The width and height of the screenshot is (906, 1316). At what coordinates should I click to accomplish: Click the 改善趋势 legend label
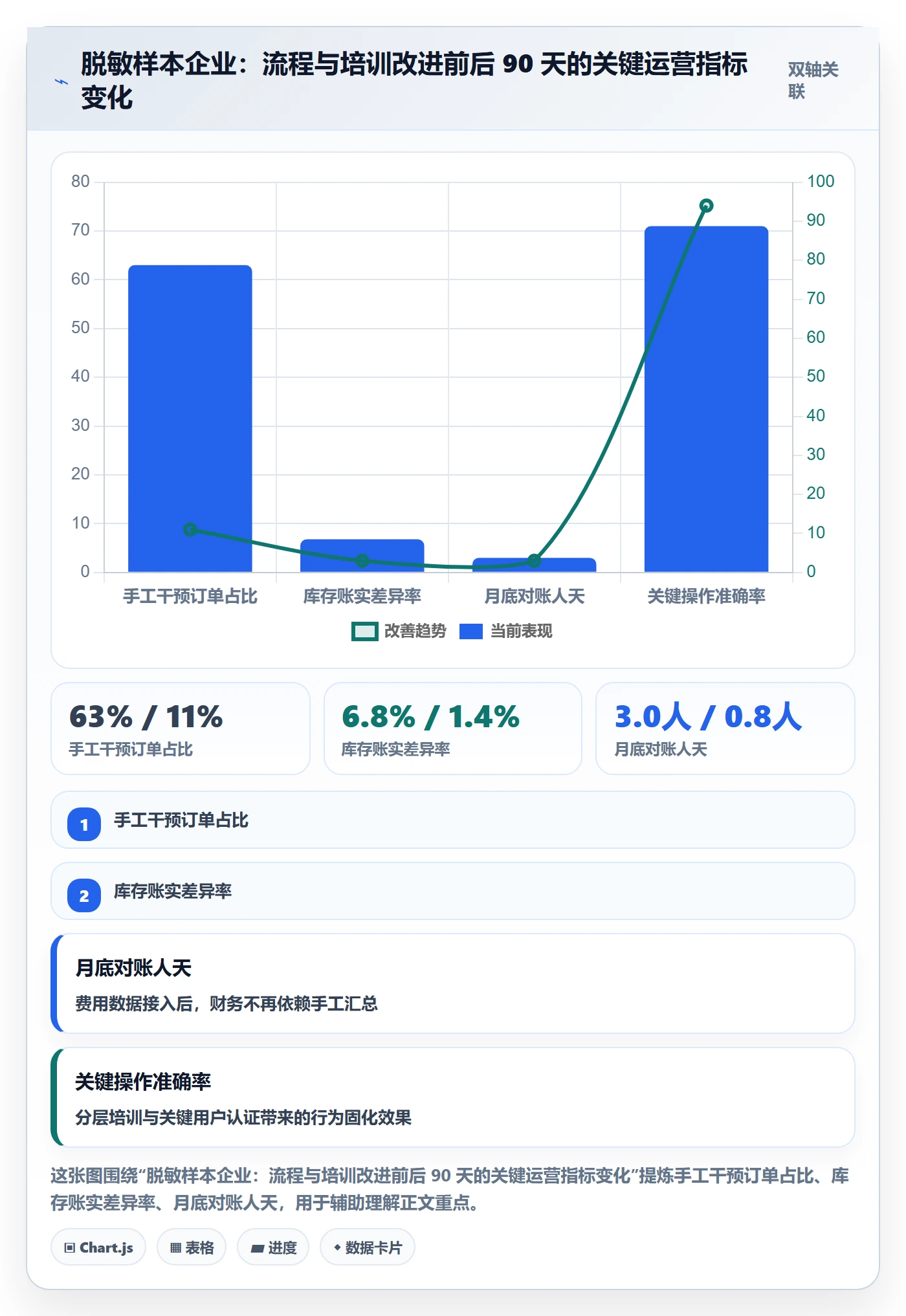point(415,631)
